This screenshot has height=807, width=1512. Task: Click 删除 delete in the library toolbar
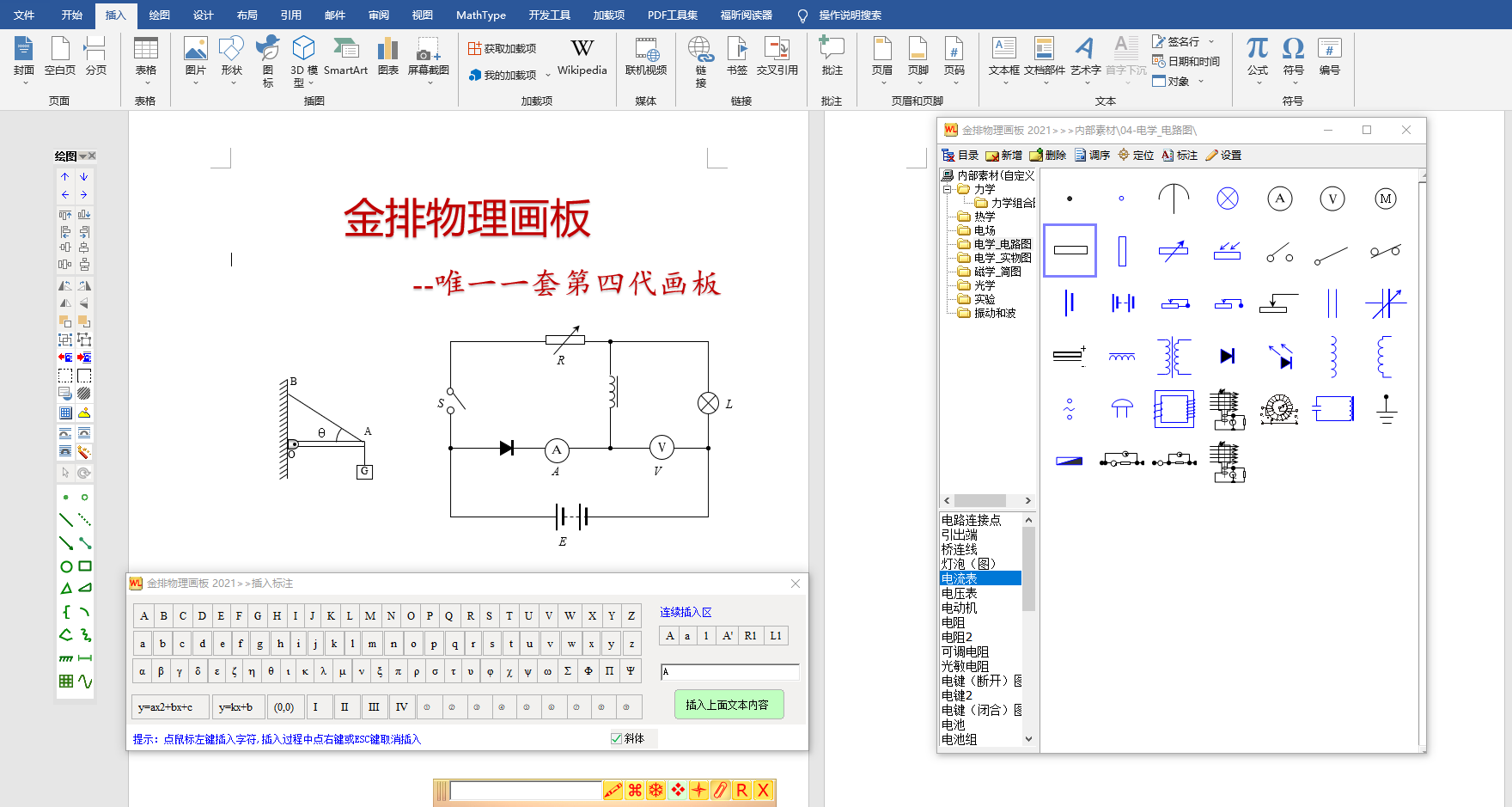(1047, 156)
